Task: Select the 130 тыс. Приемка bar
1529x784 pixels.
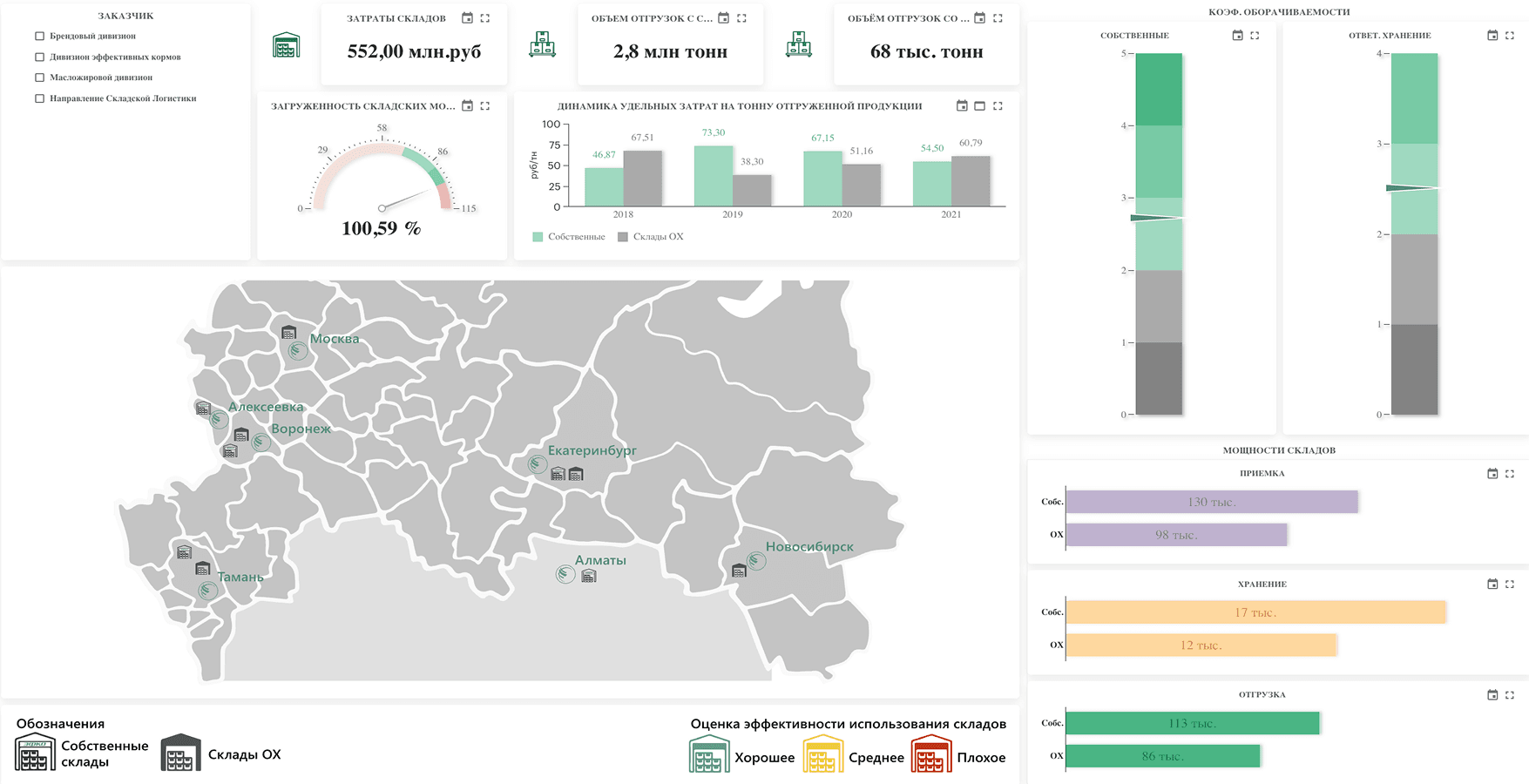Action: tap(1212, 502)
